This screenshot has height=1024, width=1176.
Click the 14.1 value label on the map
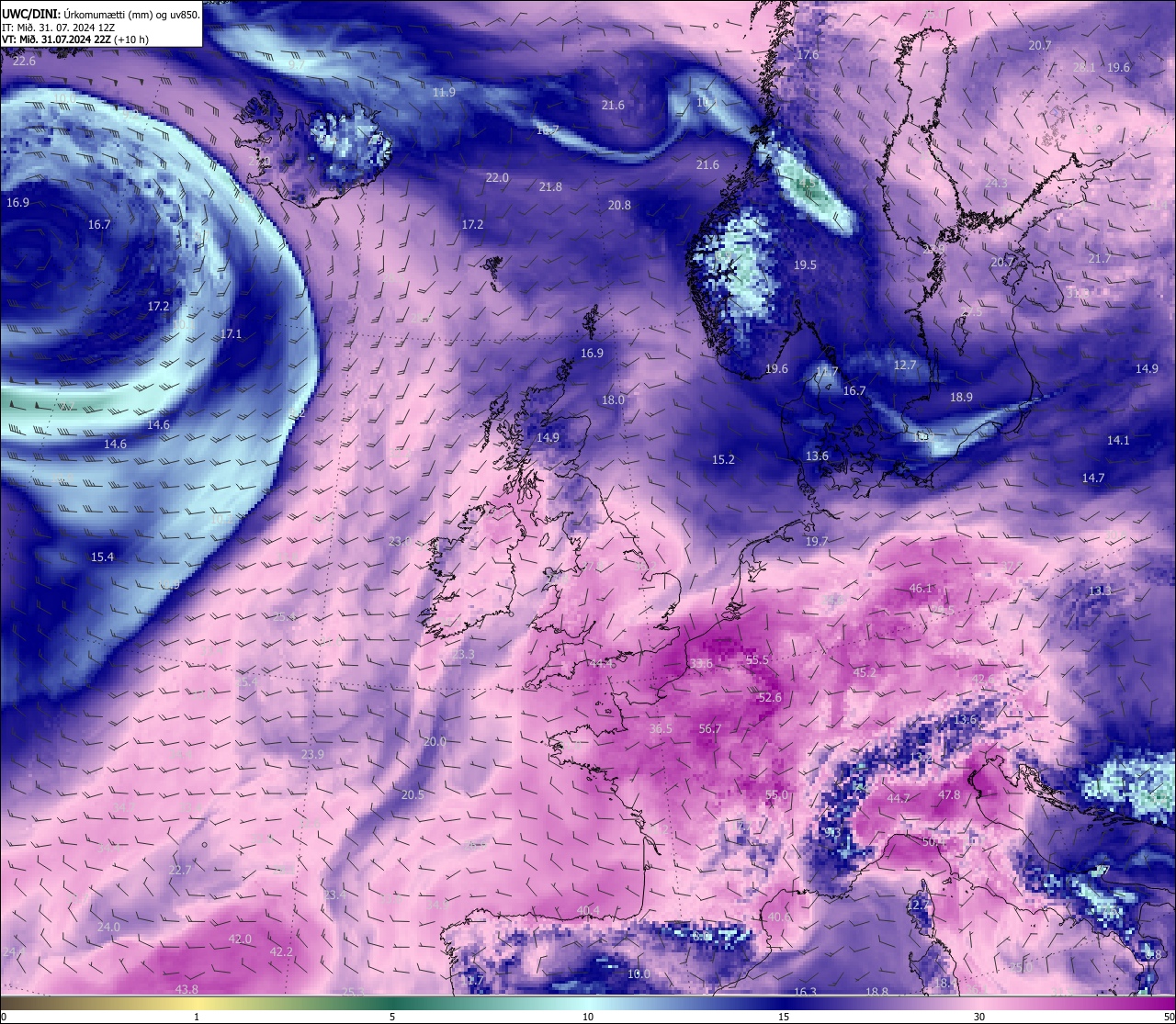point(1118,441)
